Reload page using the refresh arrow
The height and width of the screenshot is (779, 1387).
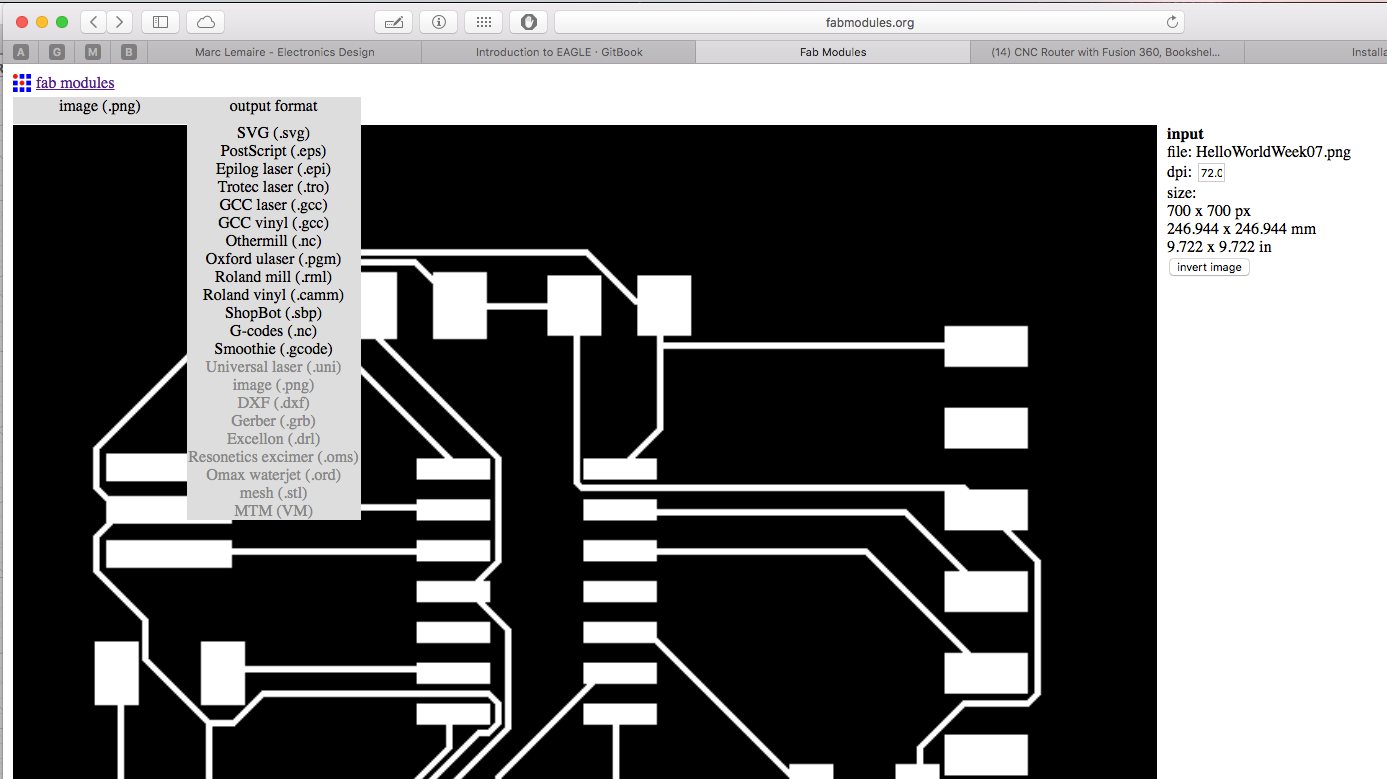point(1172,22)
